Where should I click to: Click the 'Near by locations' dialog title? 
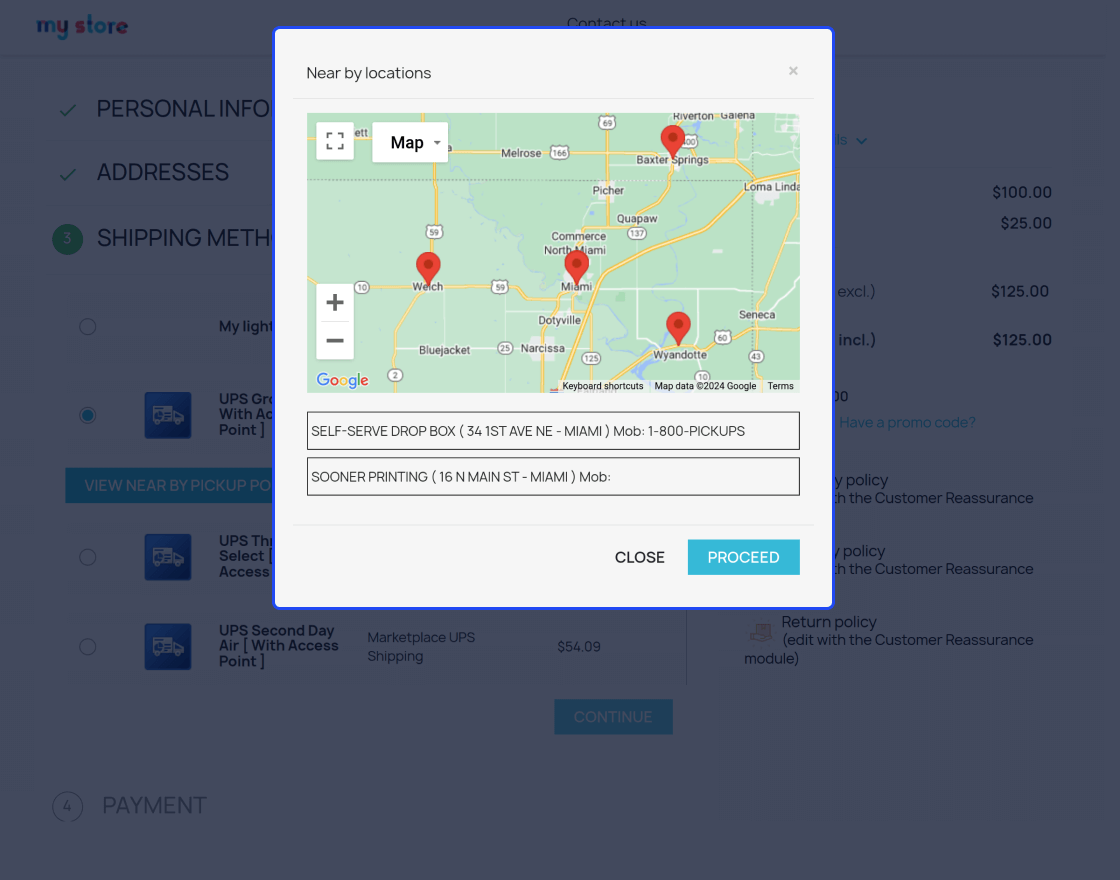369,73
